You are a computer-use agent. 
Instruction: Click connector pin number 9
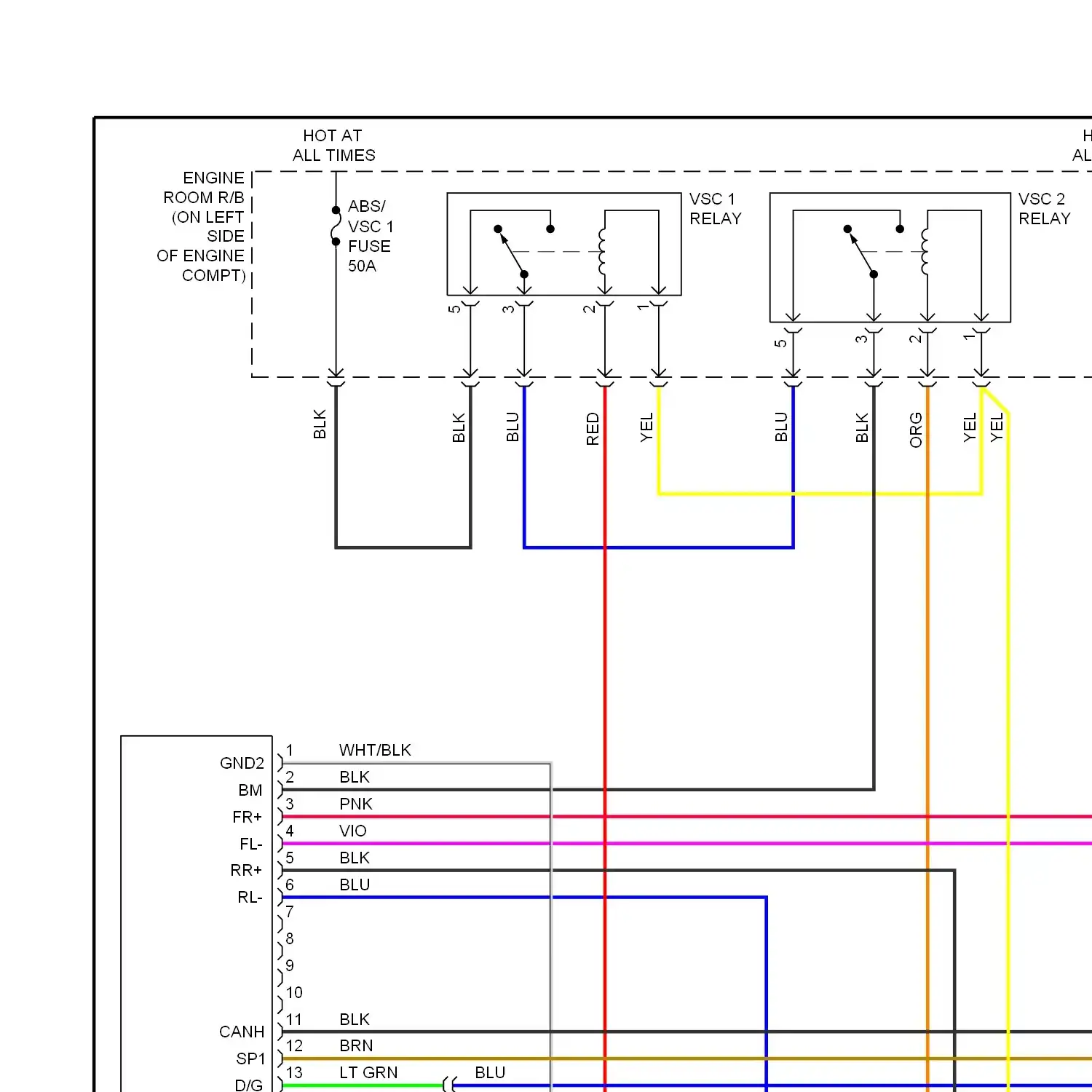click(290, 965)
